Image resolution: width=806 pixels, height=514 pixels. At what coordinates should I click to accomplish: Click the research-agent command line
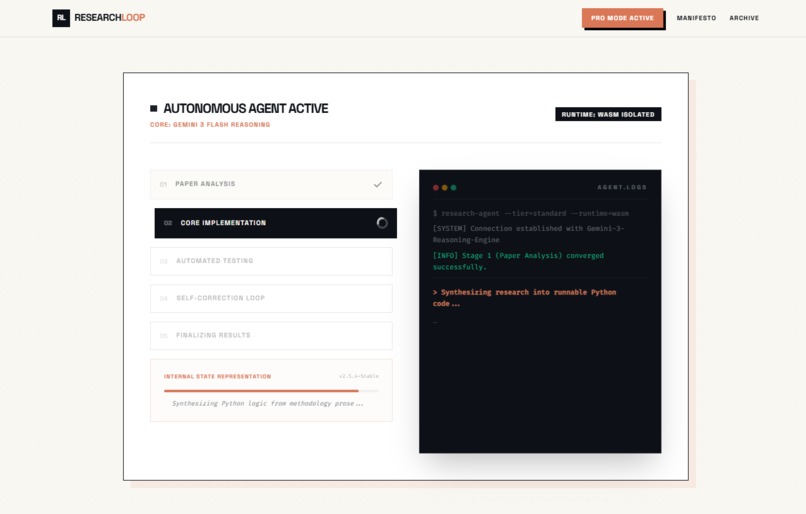point(530,213)
